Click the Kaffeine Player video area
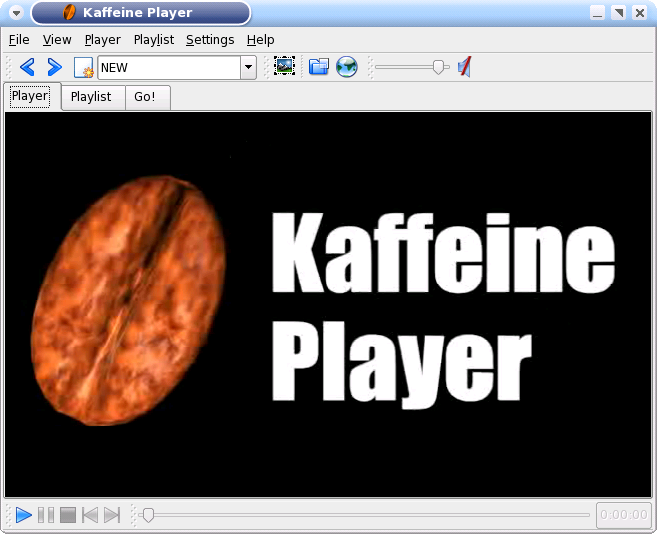This screenshot has height=534, width=657. (328, 304)
